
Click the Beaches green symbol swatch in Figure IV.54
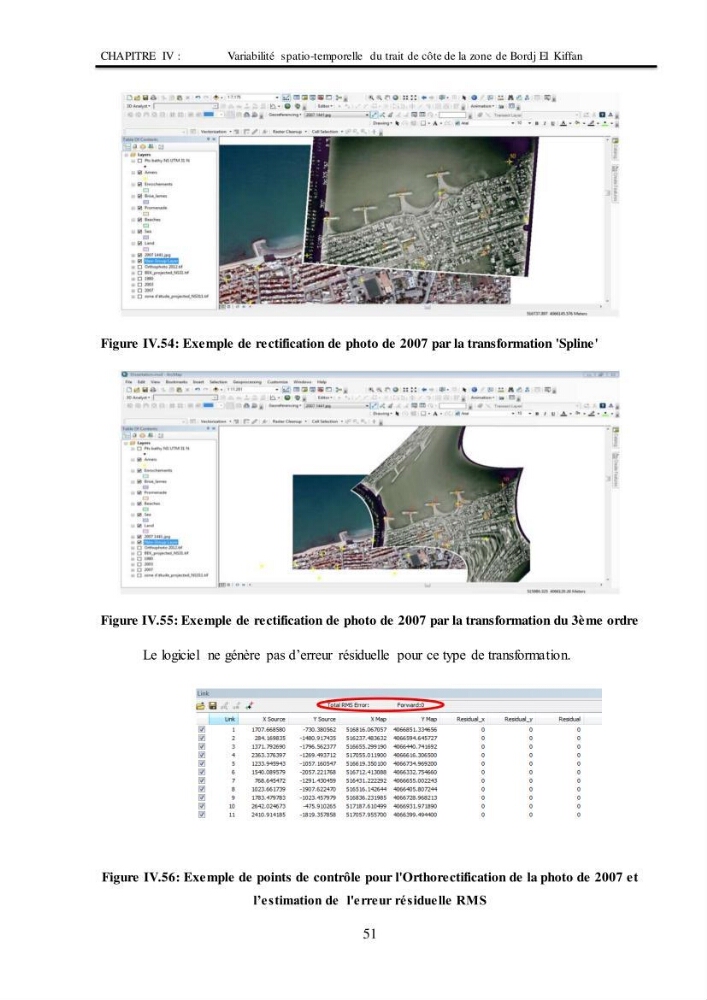tap(146, 226)
